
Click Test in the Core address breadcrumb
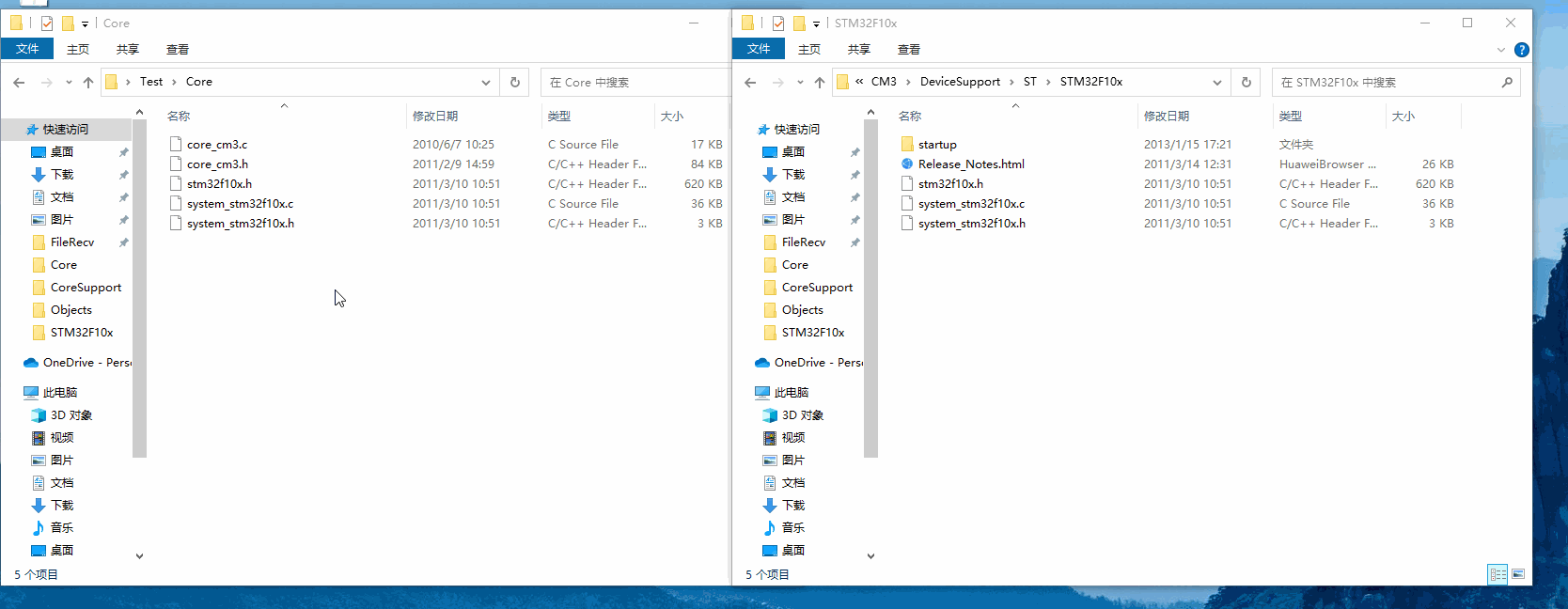pos(151,82)
